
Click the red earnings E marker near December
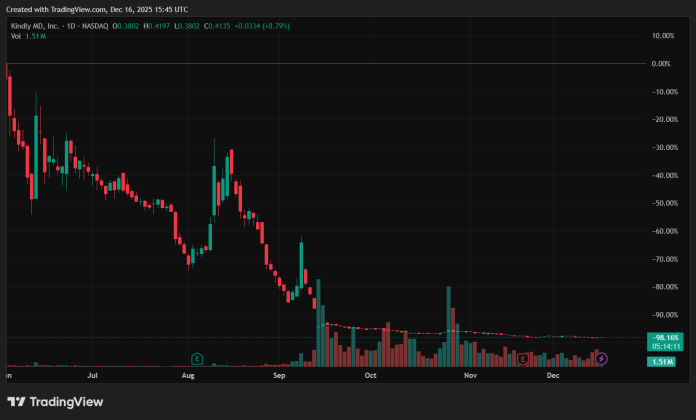click(523, 358)
